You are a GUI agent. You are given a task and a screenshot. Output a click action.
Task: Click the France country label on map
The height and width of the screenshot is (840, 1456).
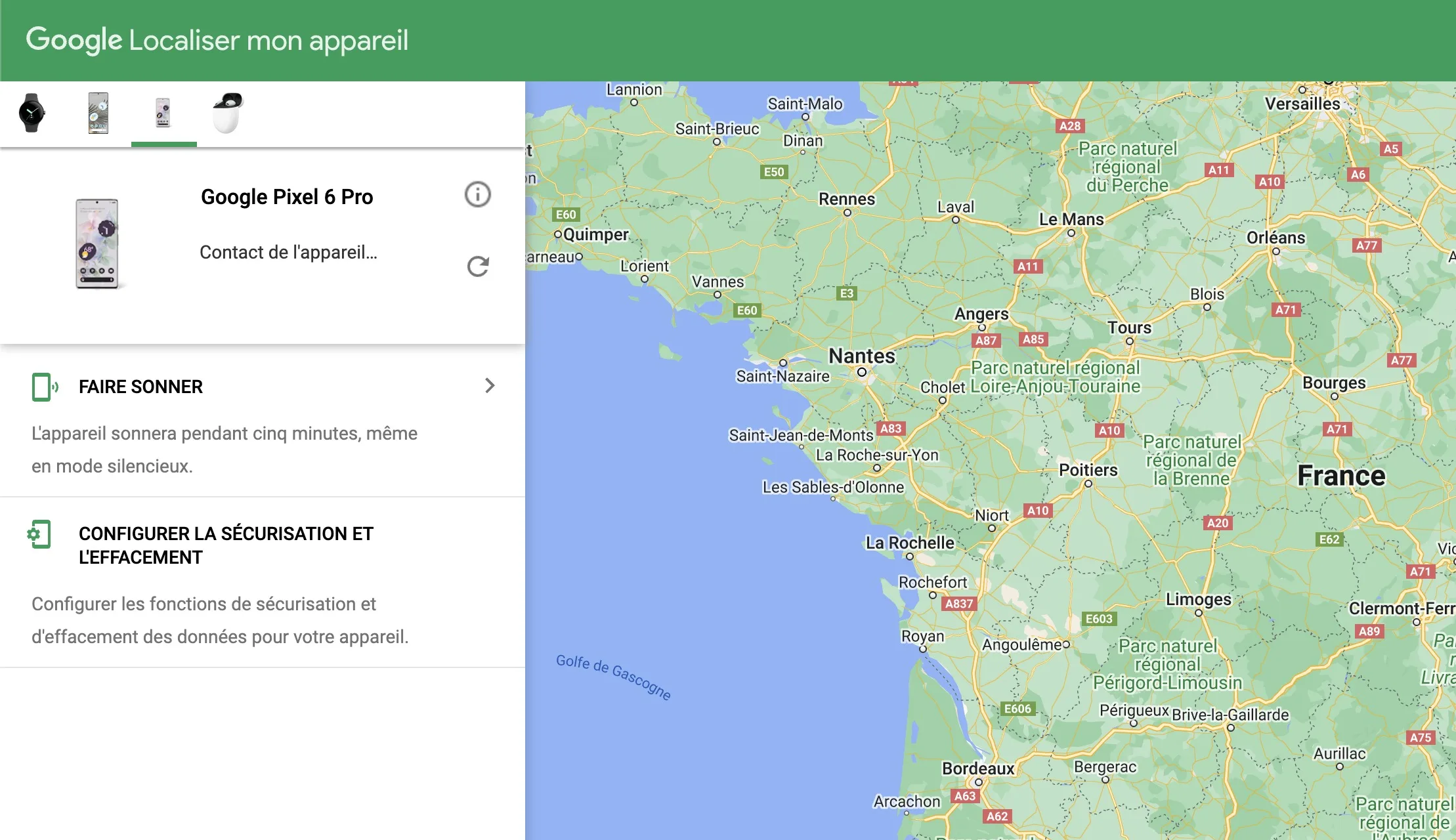point(1341,476)
